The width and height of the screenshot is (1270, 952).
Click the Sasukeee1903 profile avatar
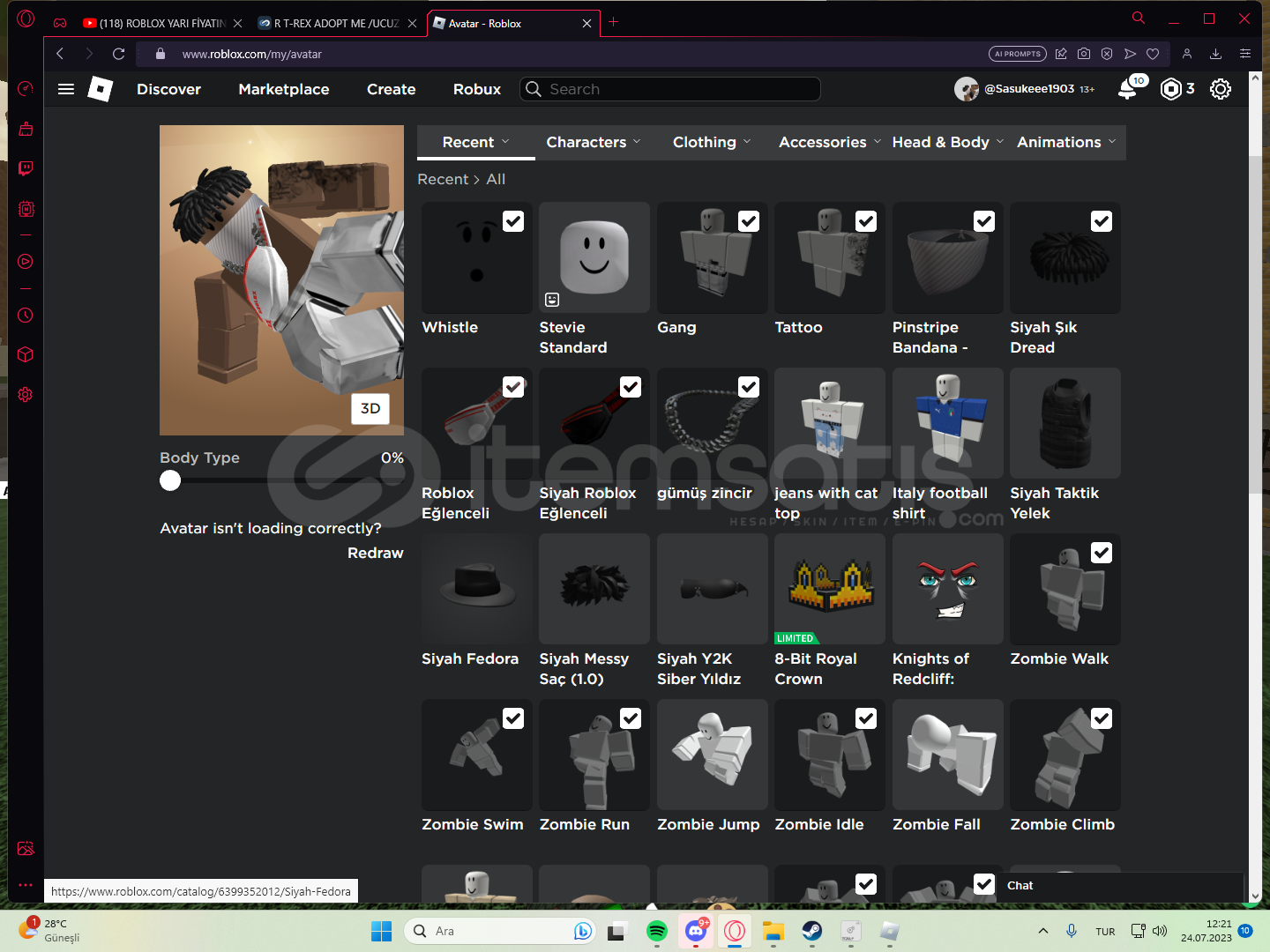[967, 89]
